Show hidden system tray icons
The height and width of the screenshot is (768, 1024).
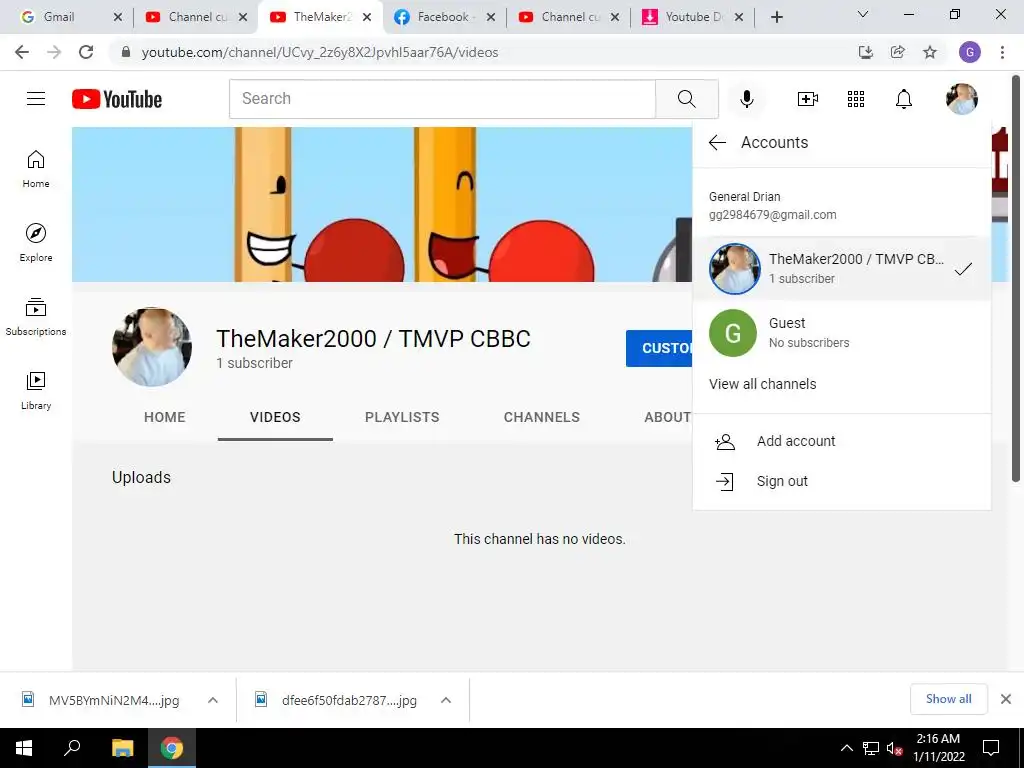pyautogui.click(x=846, y=748)
